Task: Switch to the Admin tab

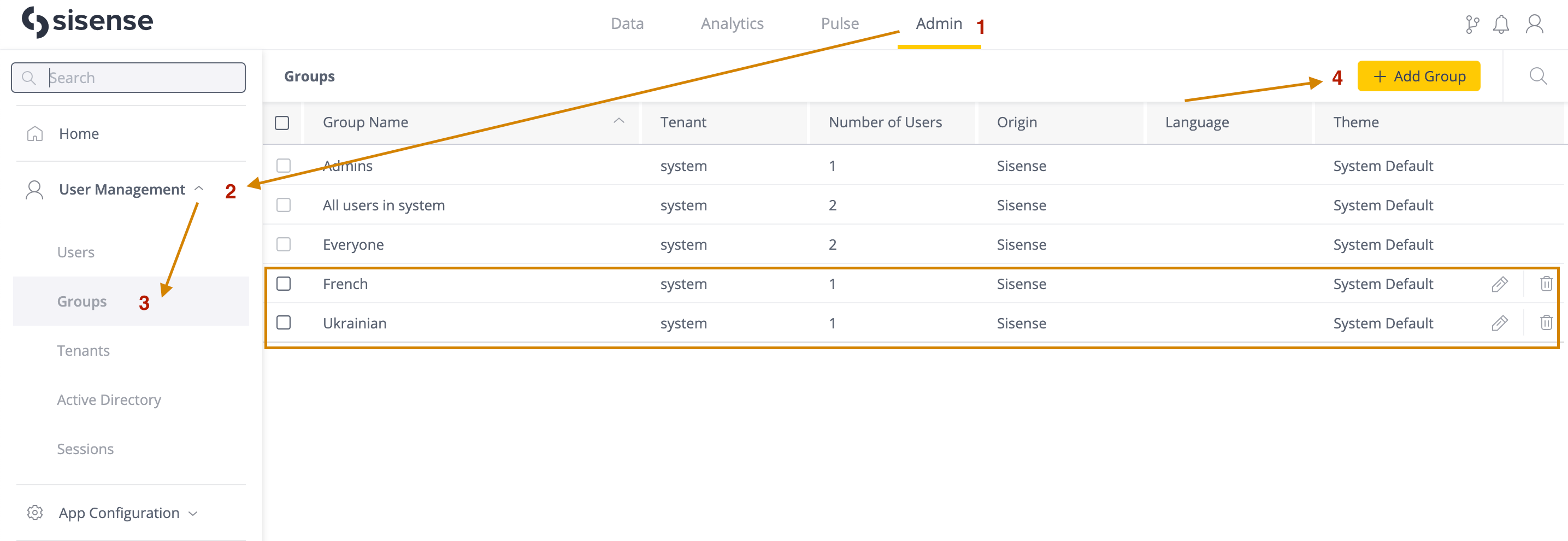Action: tap(939, 23)
